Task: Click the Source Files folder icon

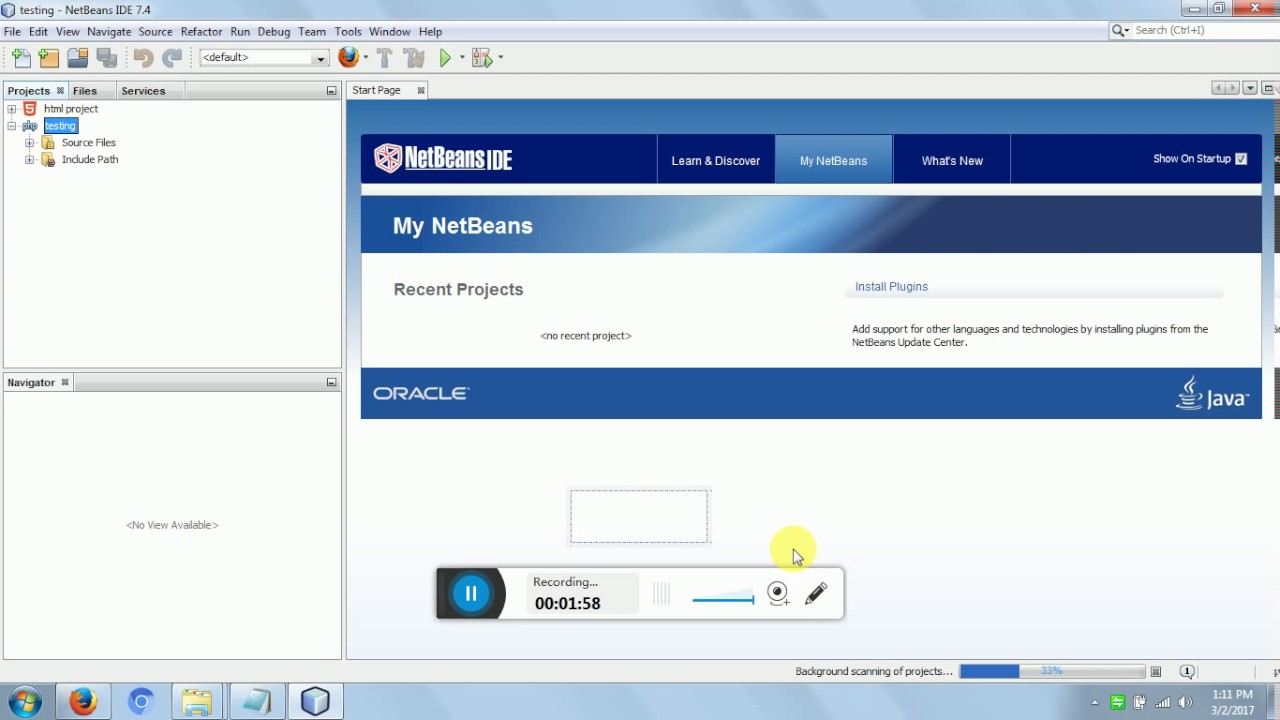Action: [x=48, y=143]
